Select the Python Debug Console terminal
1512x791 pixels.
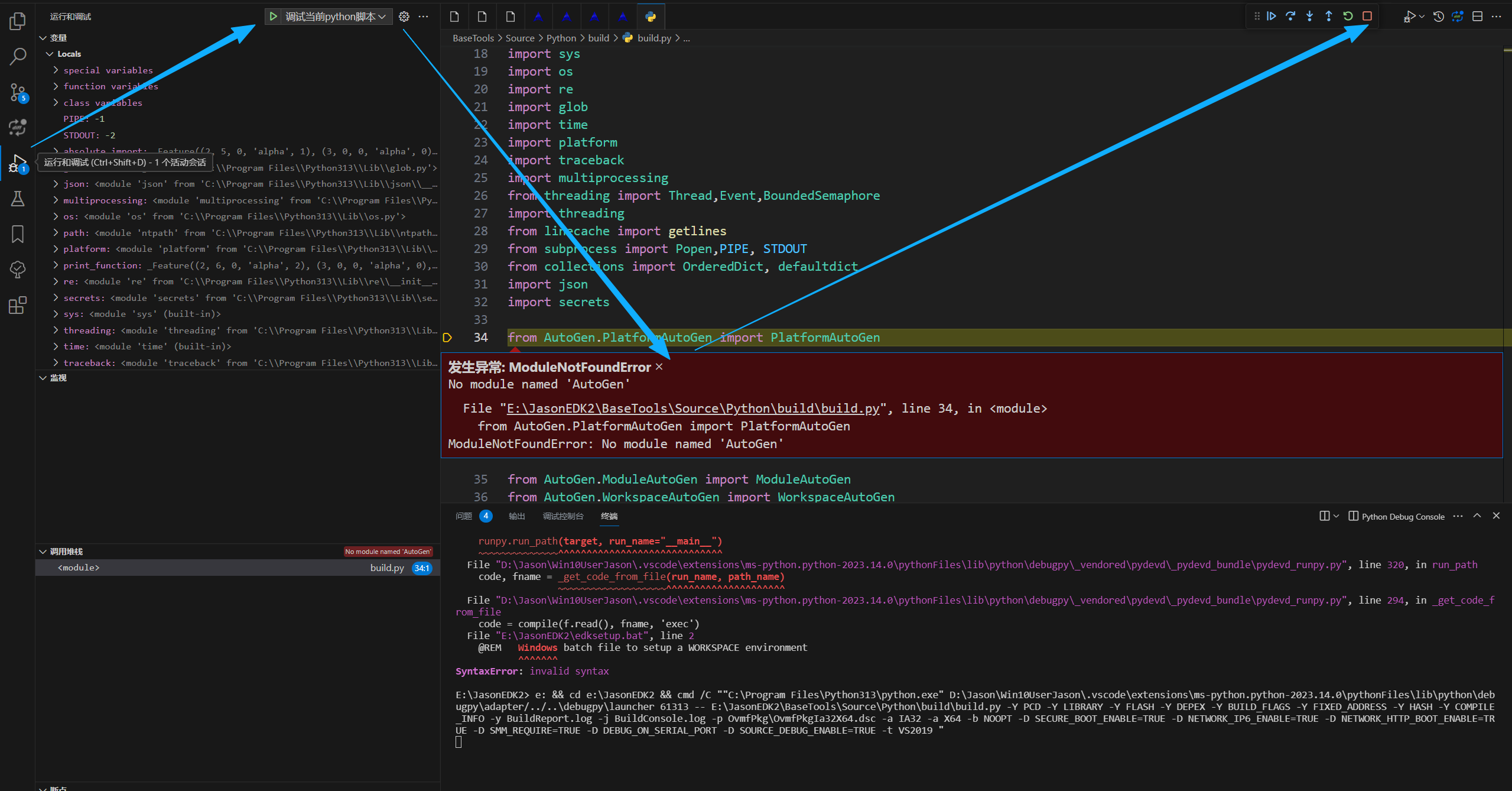[x=1397, y=516]
